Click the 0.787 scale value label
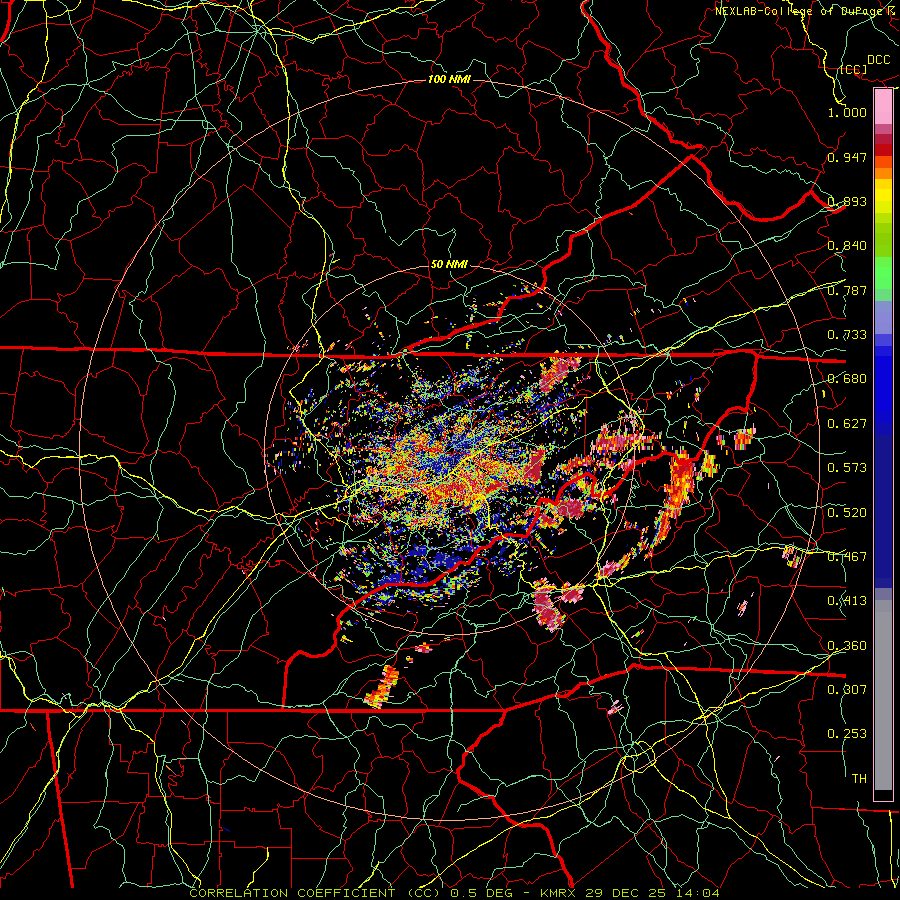The image size is (900, 900). (847, 290)
